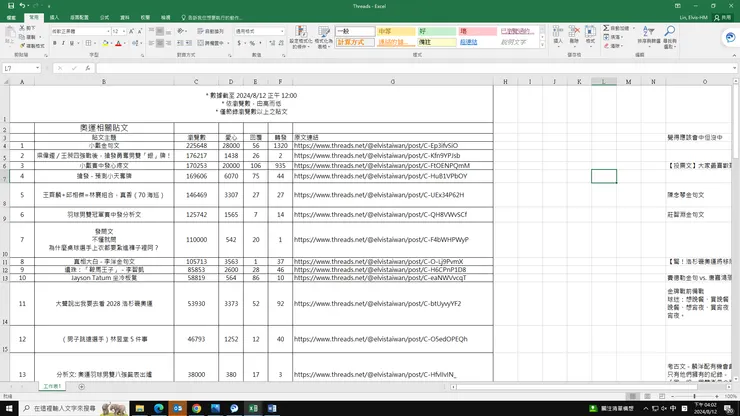Apply the red font color A
Screen dimensions: 740x416
pos(118,43)
